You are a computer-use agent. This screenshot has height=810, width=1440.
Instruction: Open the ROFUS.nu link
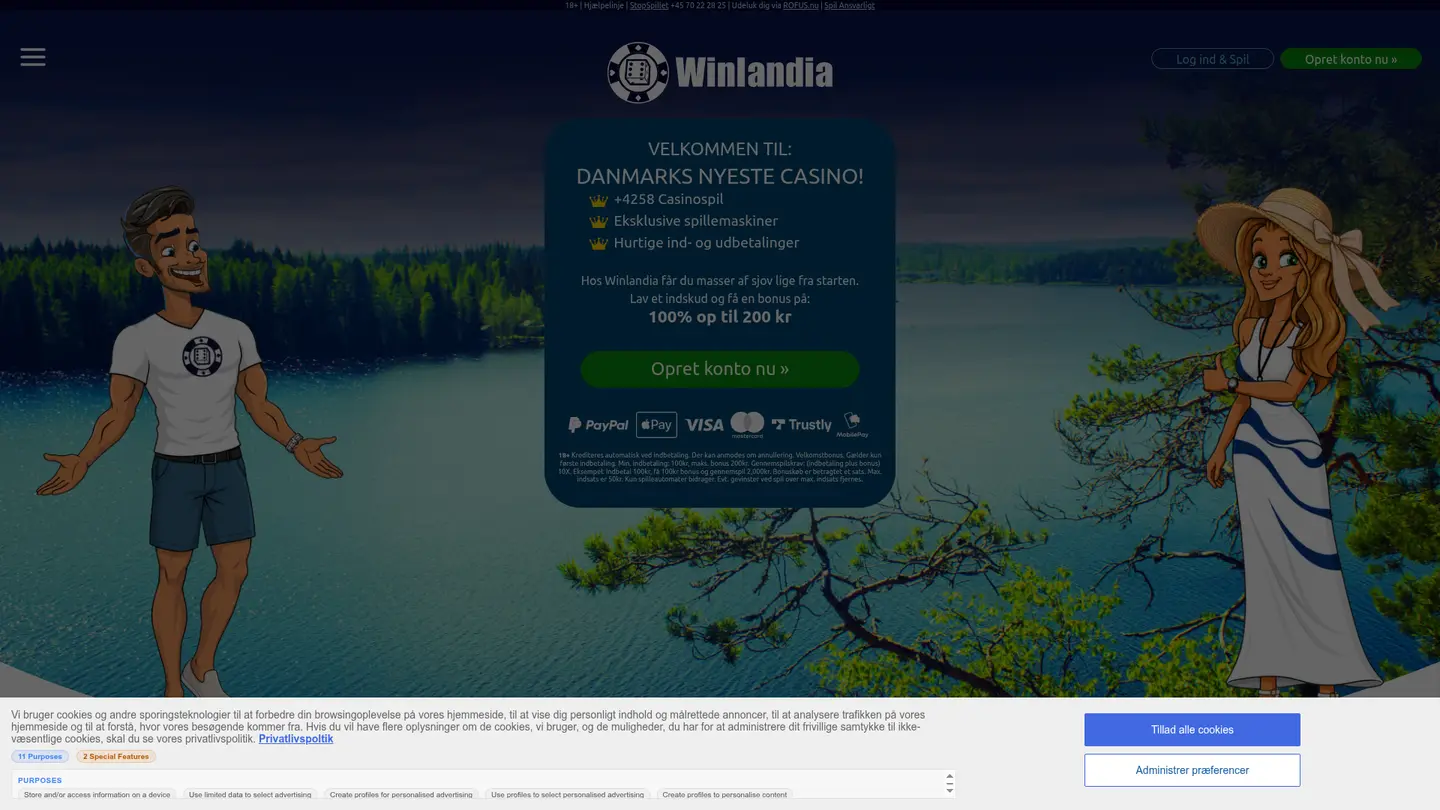pos(801,5)
